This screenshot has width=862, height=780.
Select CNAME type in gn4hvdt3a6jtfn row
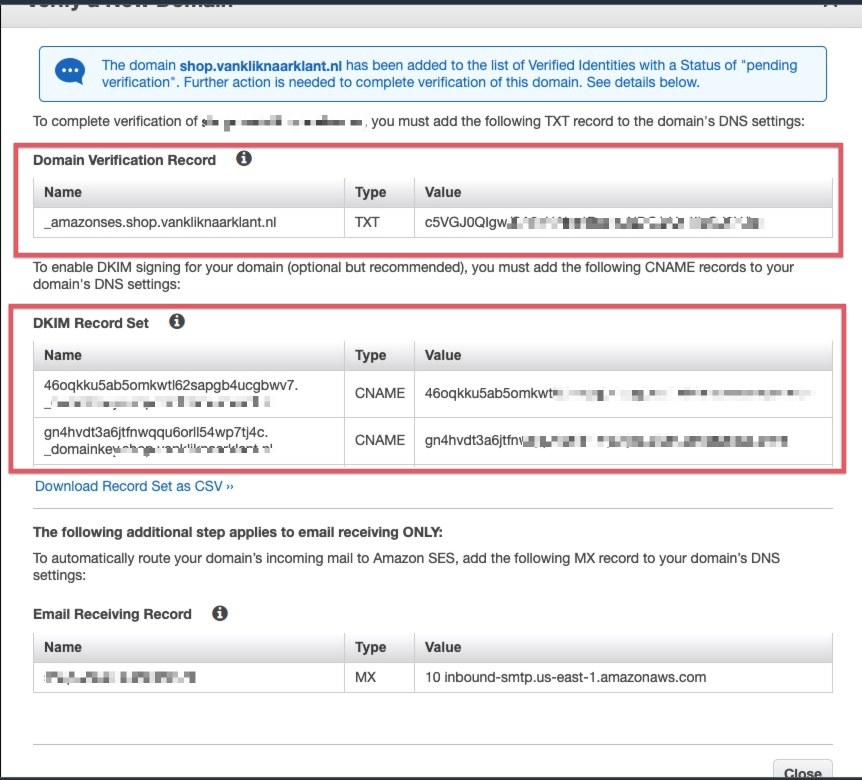click(x=380, y=440)
